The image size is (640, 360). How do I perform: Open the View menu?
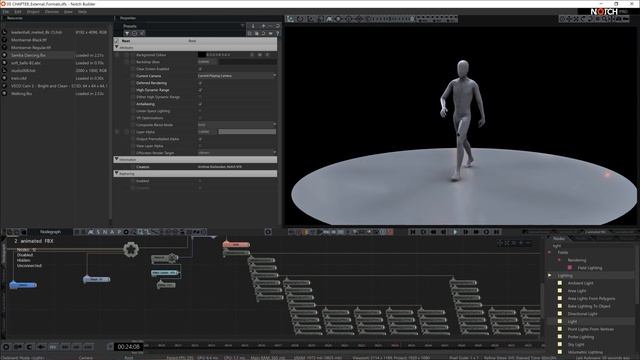68,12
